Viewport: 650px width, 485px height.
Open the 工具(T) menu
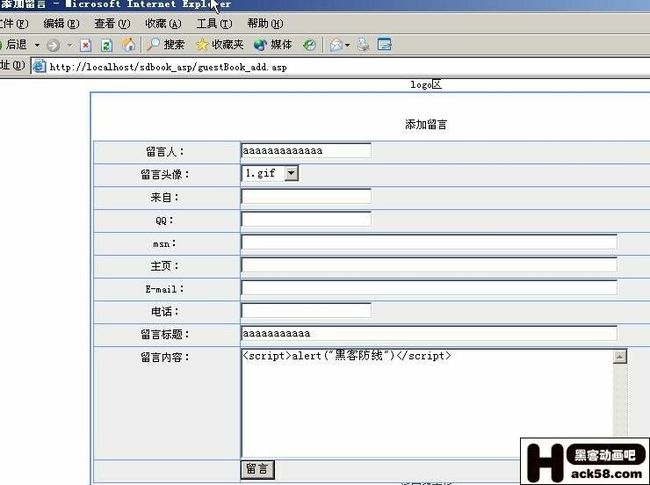[x=214, y=24]
